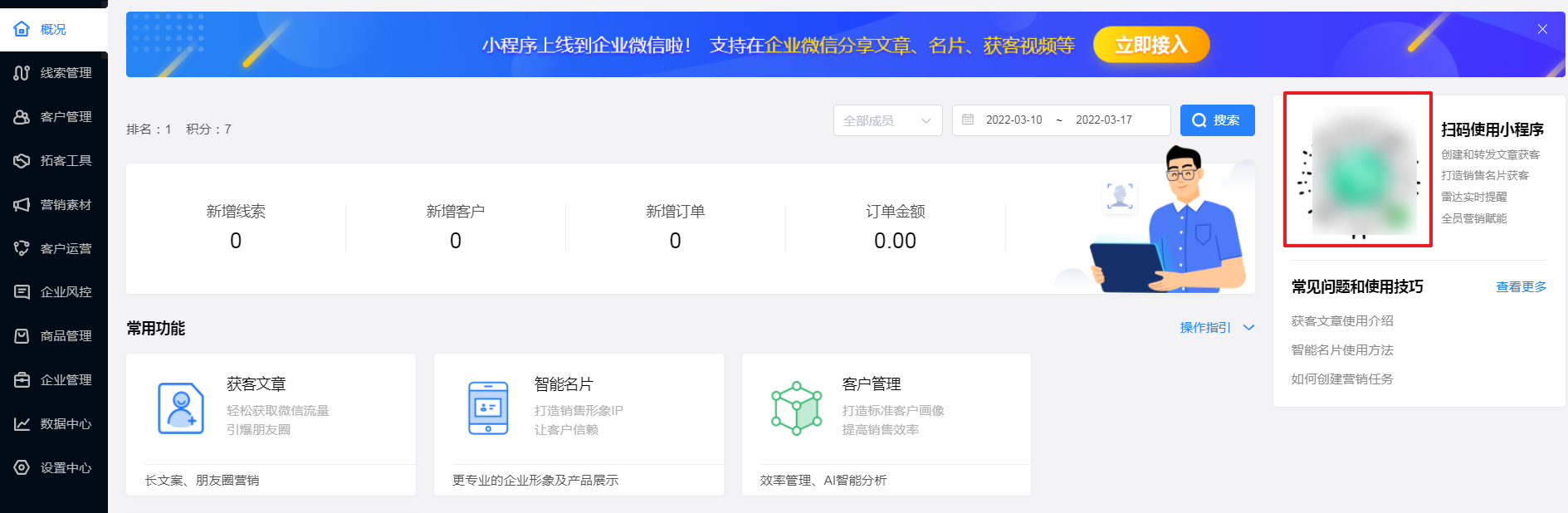Click the 线索管理 sidebar icon
Viewport: 1568px width, 513px height.
click(x=22, y=73)
